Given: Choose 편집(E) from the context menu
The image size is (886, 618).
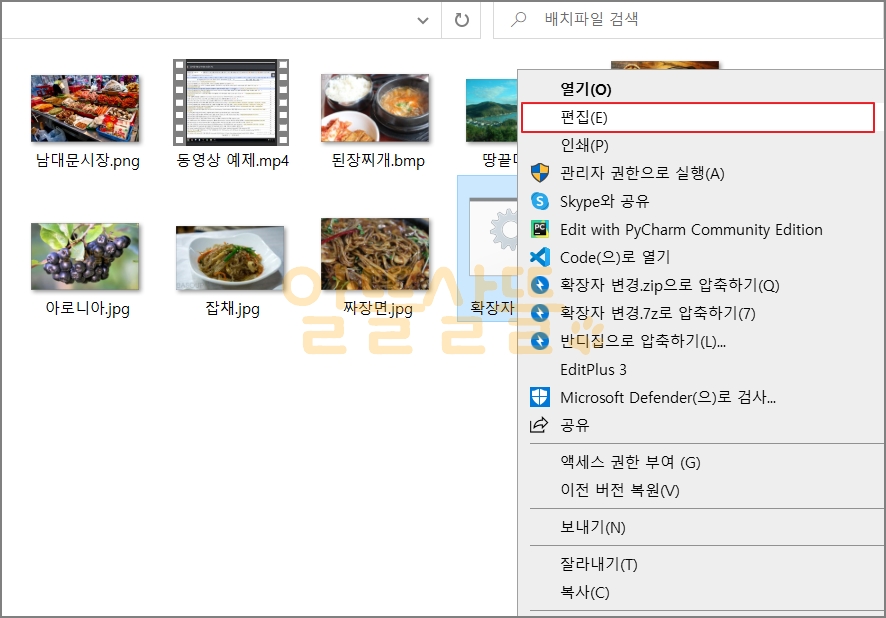Looking at the screenshot, I should point(698,117).
